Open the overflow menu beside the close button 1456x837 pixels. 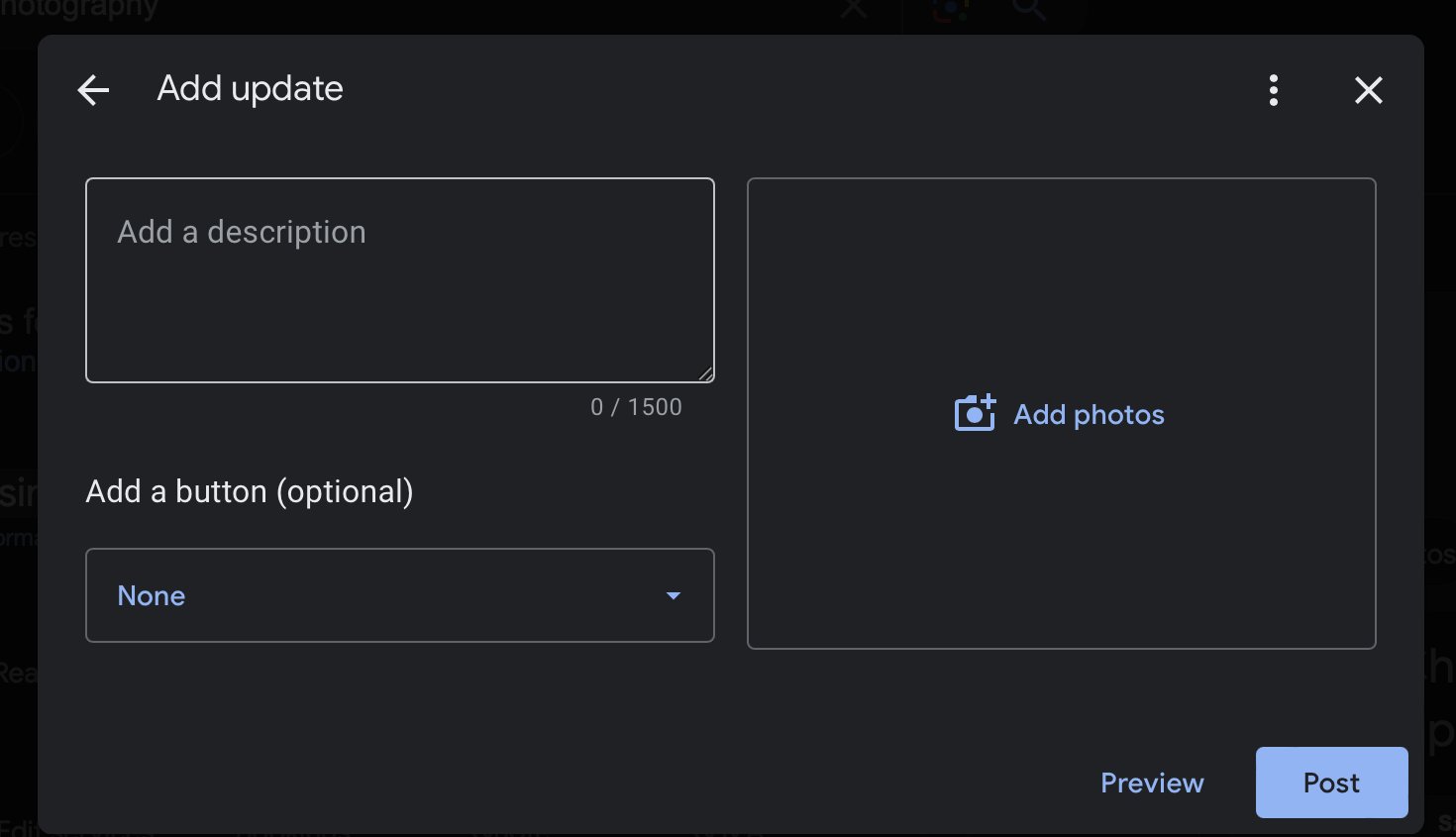[1274, 89]
